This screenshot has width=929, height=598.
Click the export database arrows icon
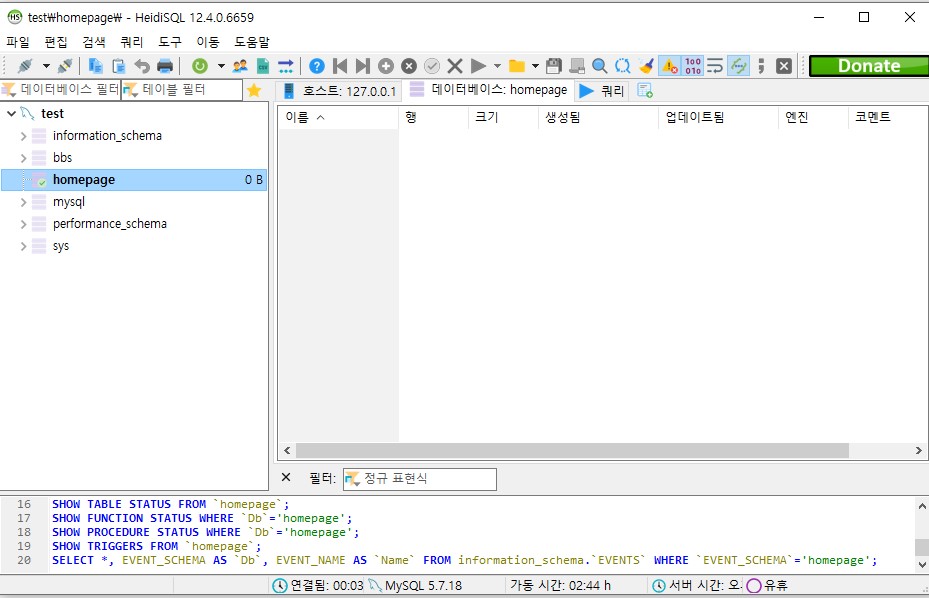286,66
